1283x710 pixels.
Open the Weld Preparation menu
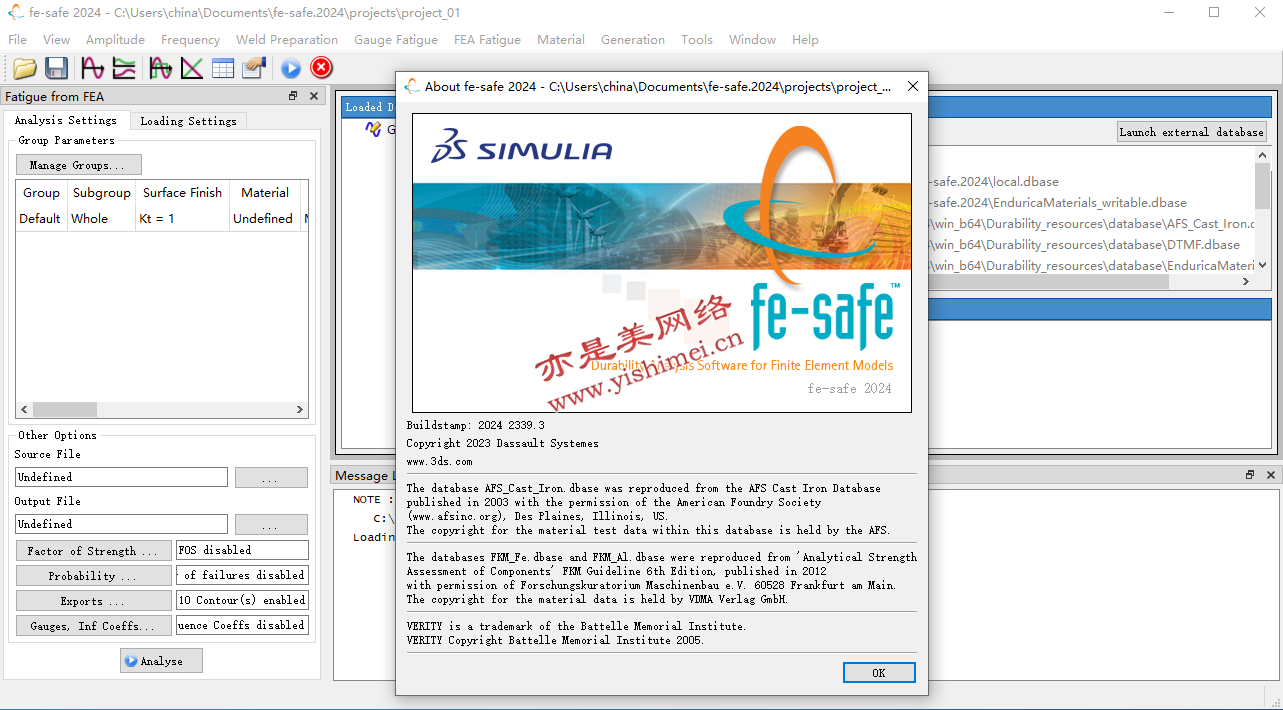pos(287,40)
